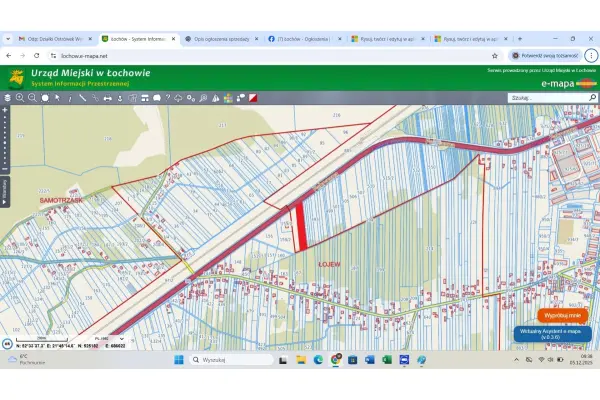
Task: Choose the line measurement tool
Action: (x=82, y=98)
